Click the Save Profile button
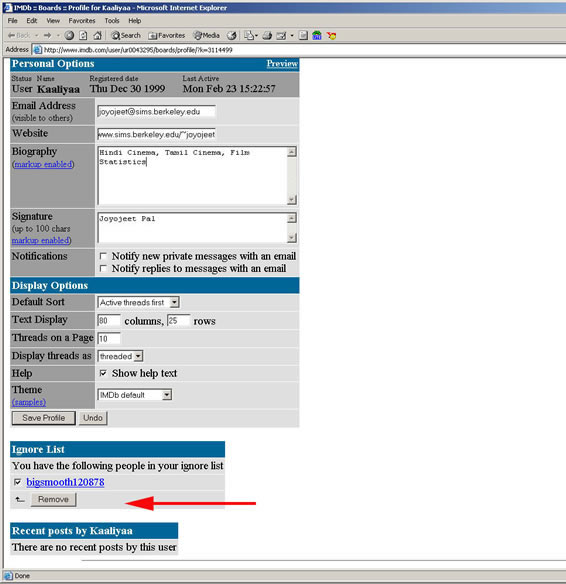 coord(44,418)
